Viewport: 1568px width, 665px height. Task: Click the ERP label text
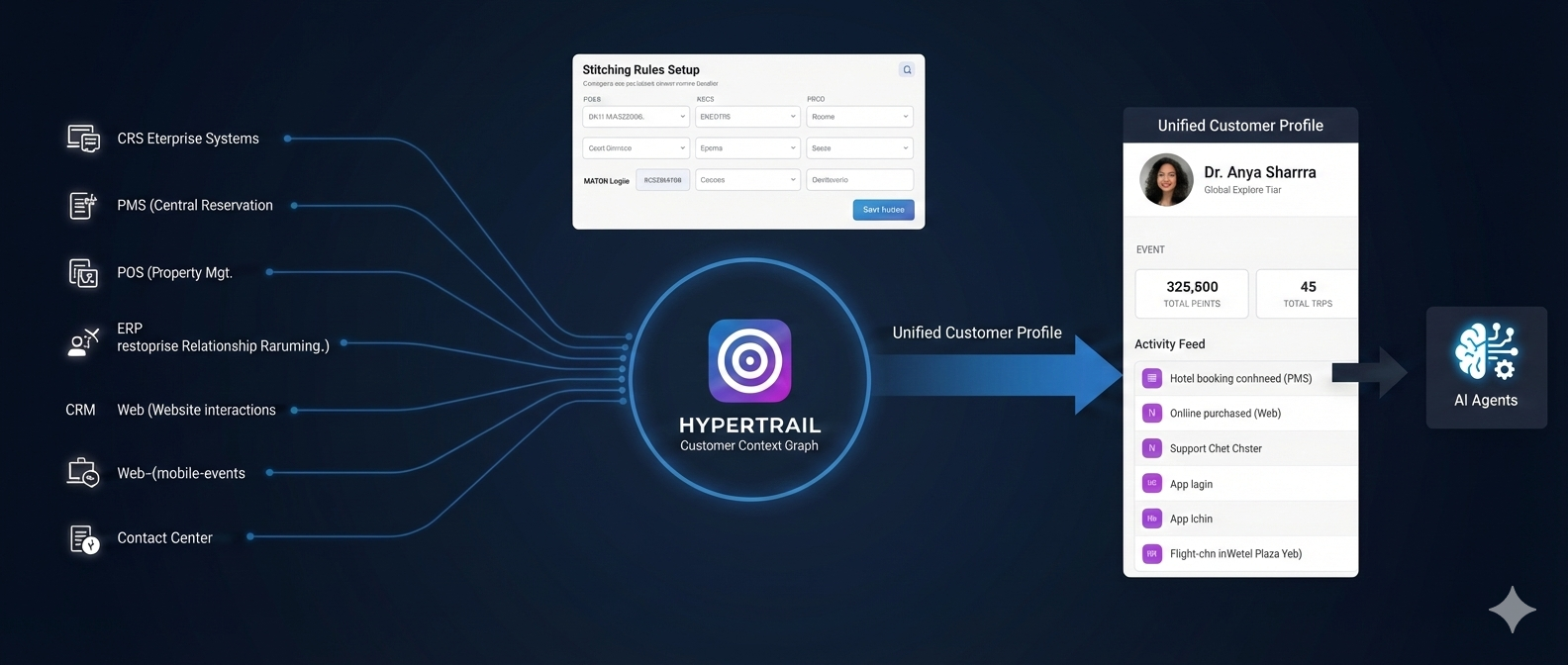pyautogui.click(x=130, y=329)
